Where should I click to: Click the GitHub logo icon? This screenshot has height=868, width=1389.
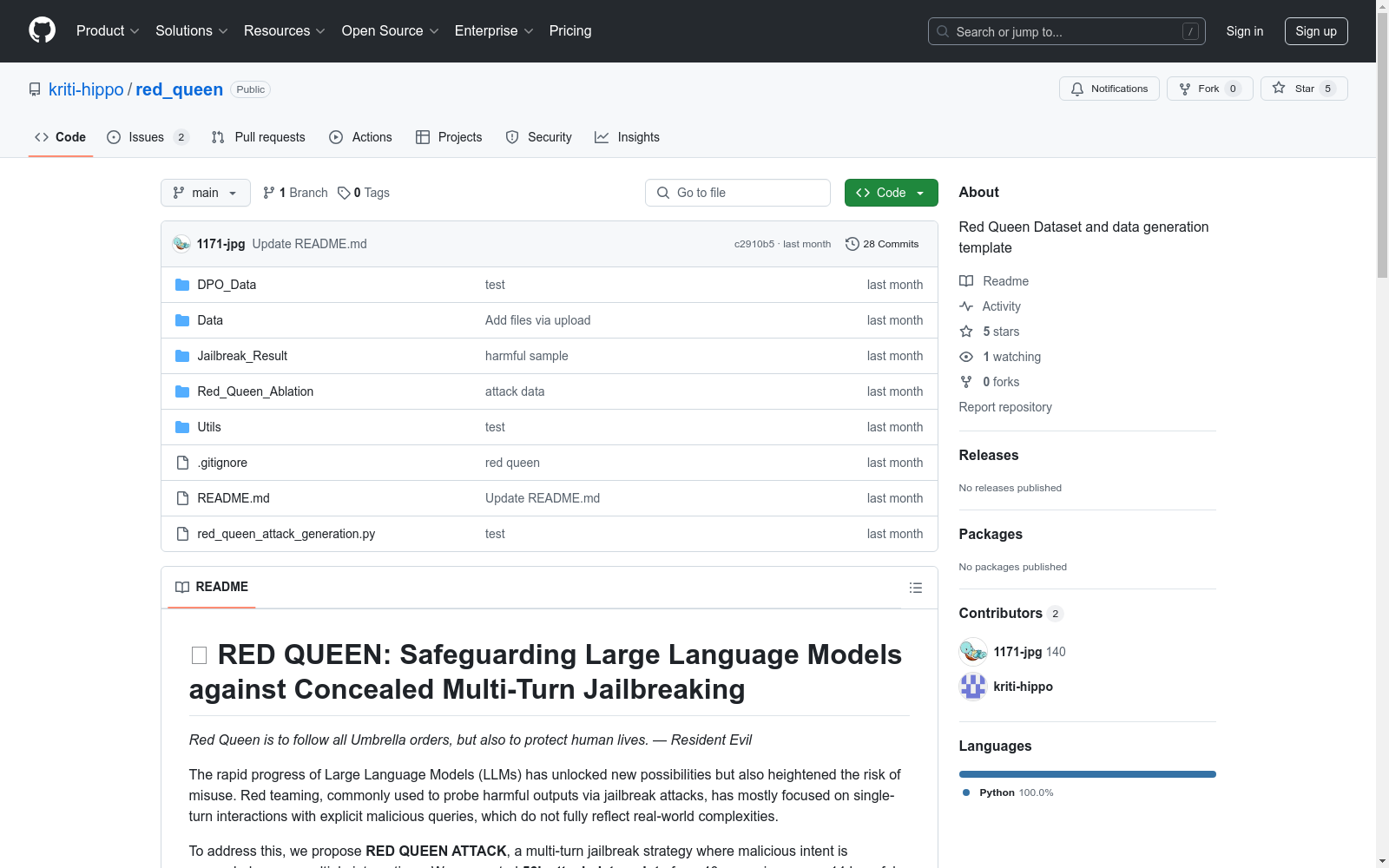coord(42,30)
